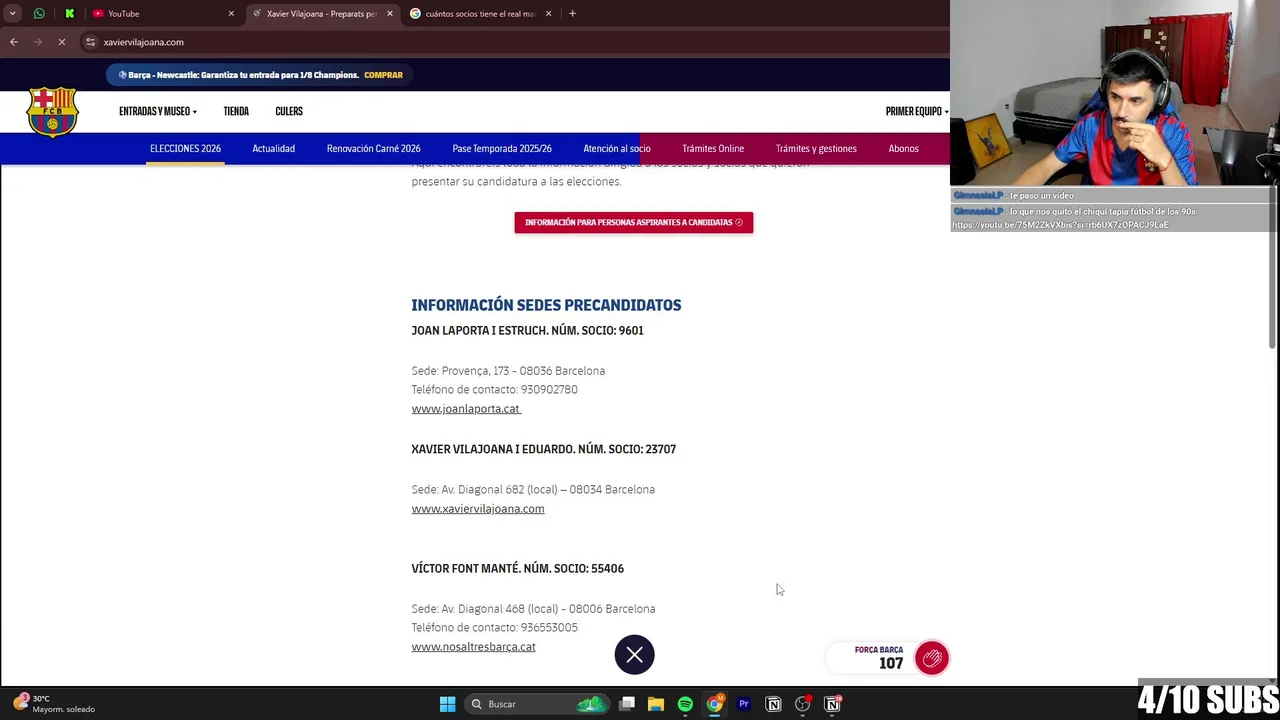The image size is (1280, 720).
Task: Click Comprar in the Barça-Newcastle banner
Action: [x=383, y=75]
